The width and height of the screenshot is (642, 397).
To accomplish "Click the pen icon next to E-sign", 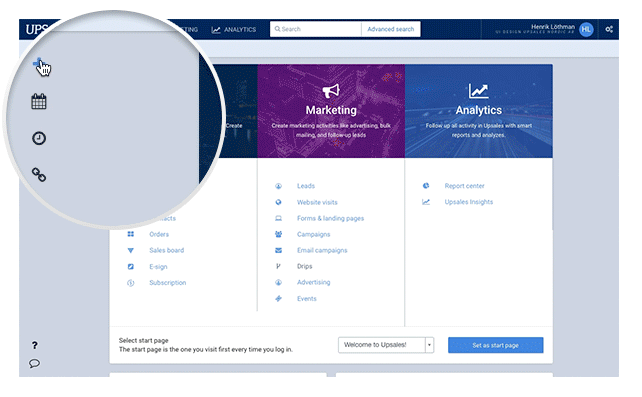I will tap(131, 266).
